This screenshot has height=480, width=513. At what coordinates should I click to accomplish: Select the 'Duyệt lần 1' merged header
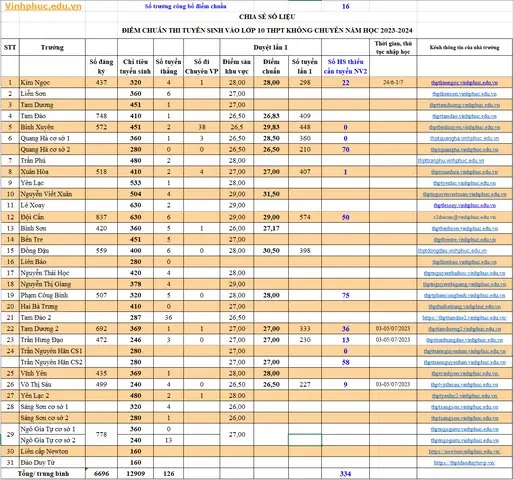(270, 47)
